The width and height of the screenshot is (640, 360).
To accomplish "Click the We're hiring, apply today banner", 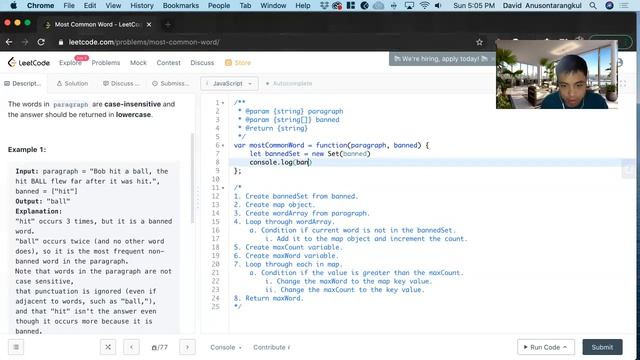I will tap(441, 59).
